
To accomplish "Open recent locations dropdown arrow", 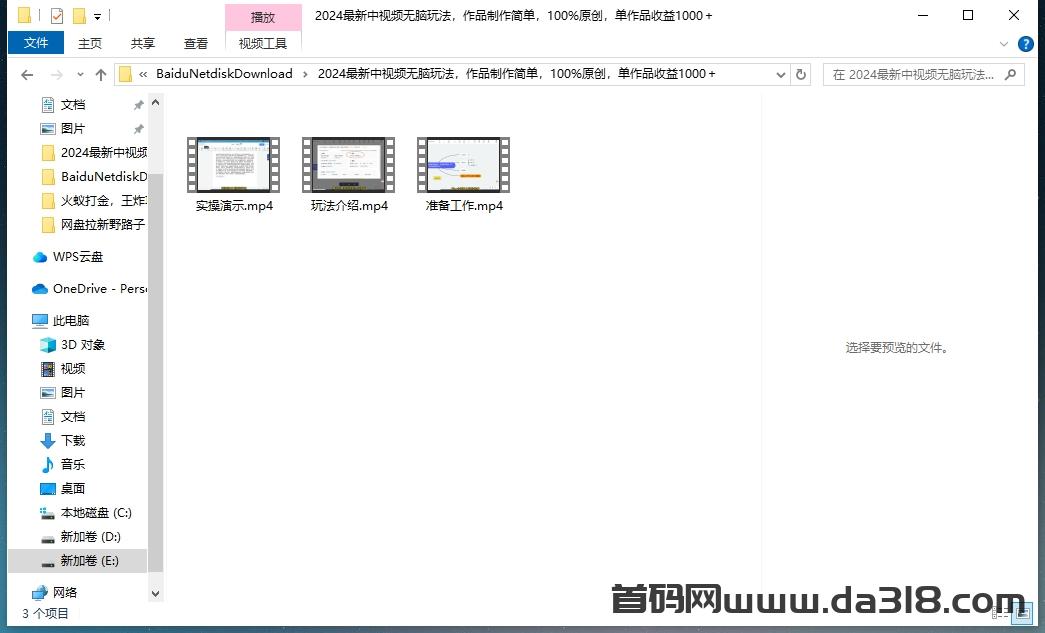I will (81, 75).
